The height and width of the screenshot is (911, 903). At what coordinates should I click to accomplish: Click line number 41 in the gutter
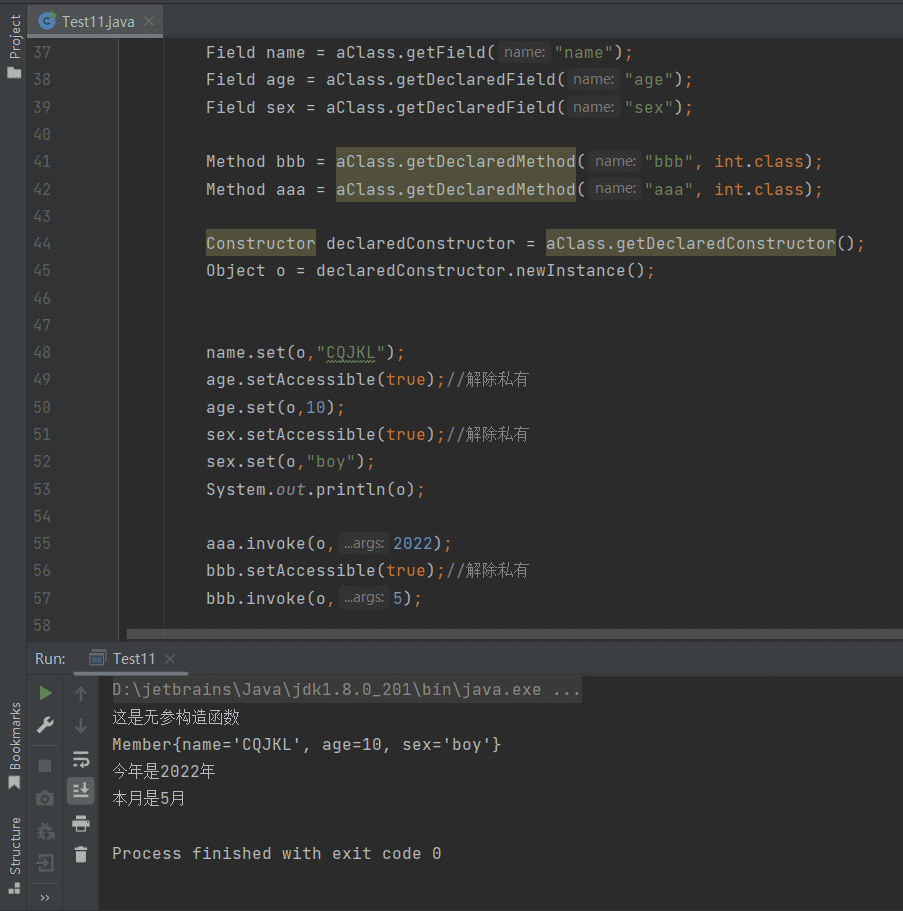point(42,161)
